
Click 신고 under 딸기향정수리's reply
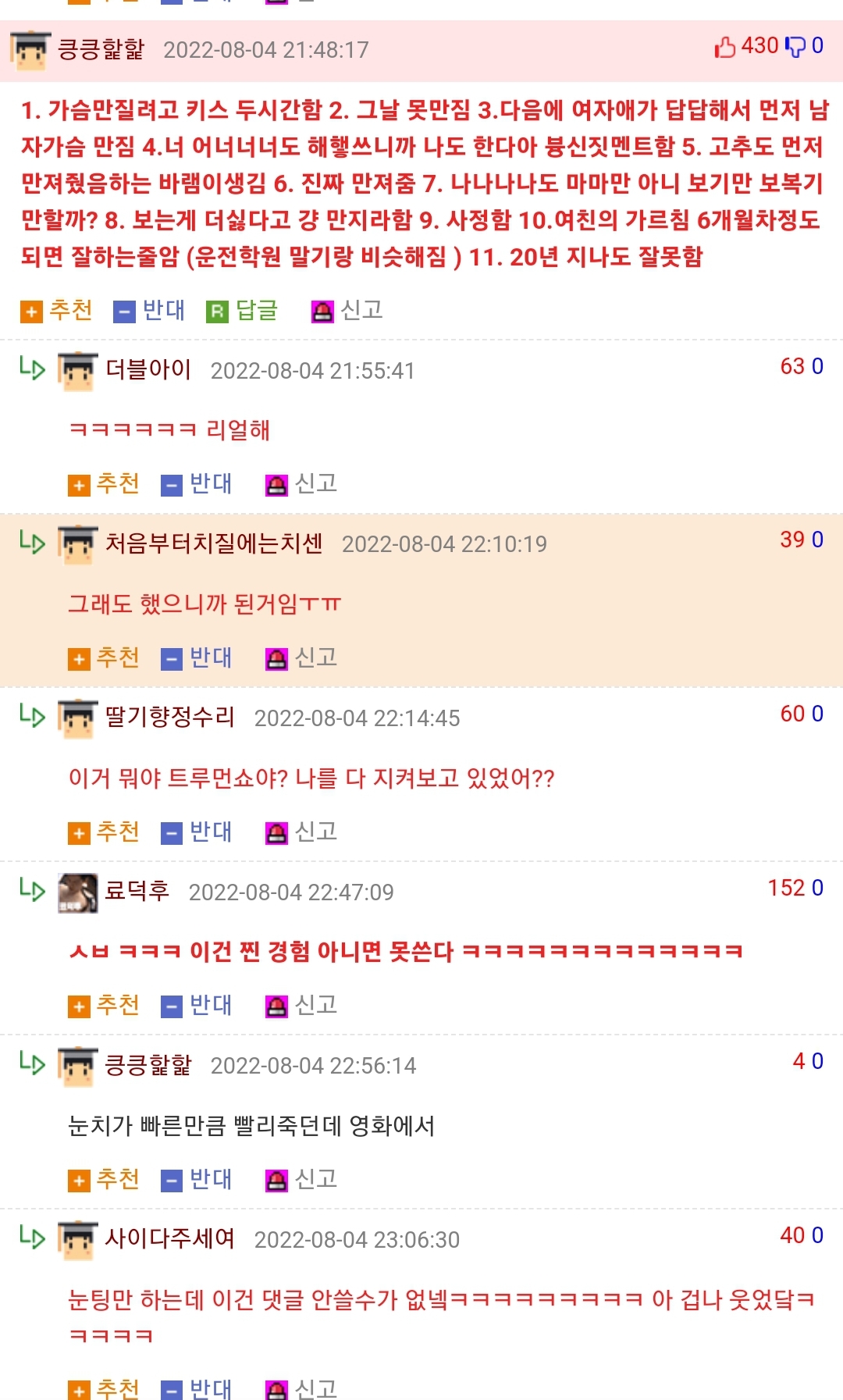point(301,832)
